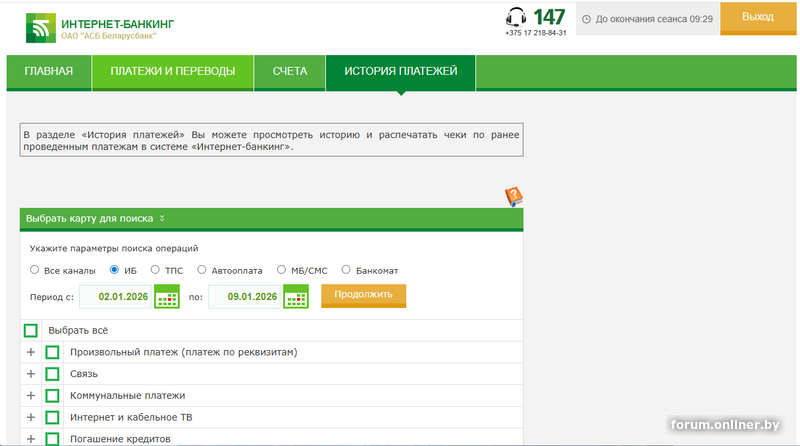Click the 'Погашение кредитов' row label
The width and height of the screenshot is (800, 446).
[120, 439]
